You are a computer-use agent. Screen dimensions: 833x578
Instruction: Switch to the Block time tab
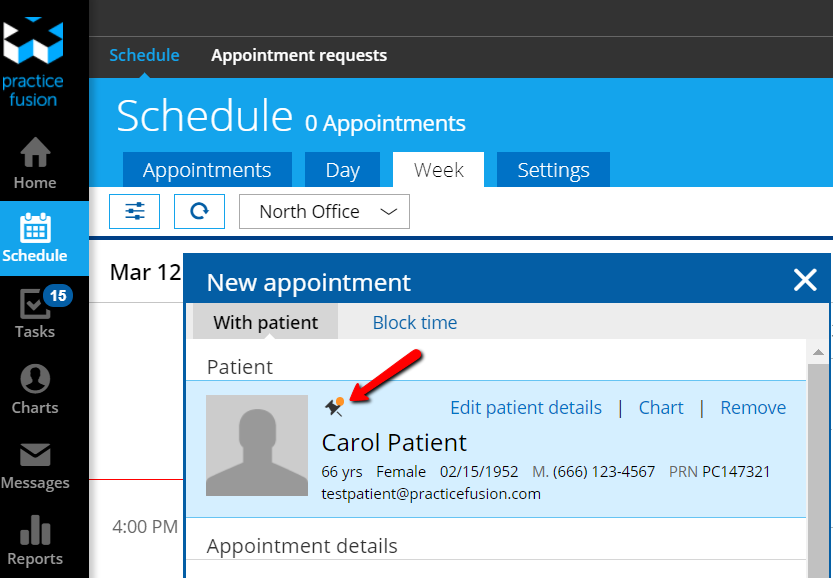415,322
